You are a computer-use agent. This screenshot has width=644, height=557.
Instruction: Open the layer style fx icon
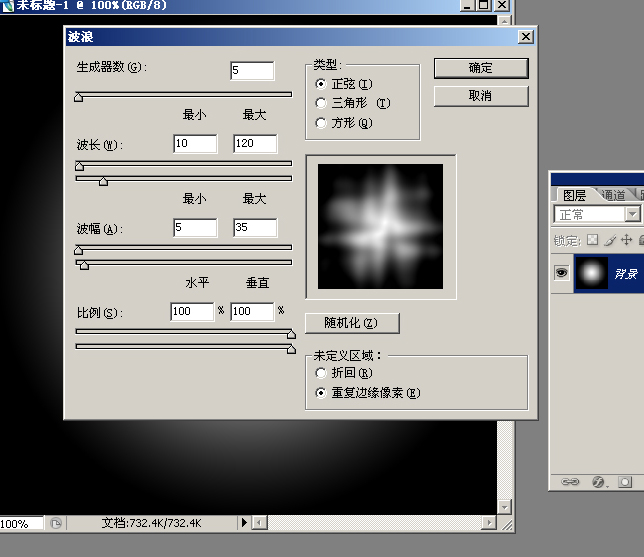tap(598, 481)
